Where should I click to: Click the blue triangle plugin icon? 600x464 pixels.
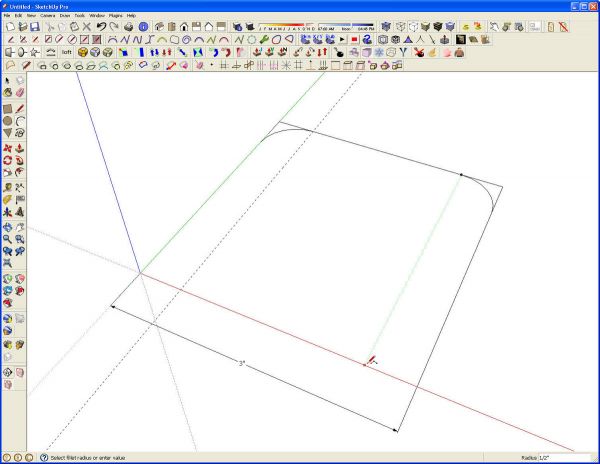(408, 39)
